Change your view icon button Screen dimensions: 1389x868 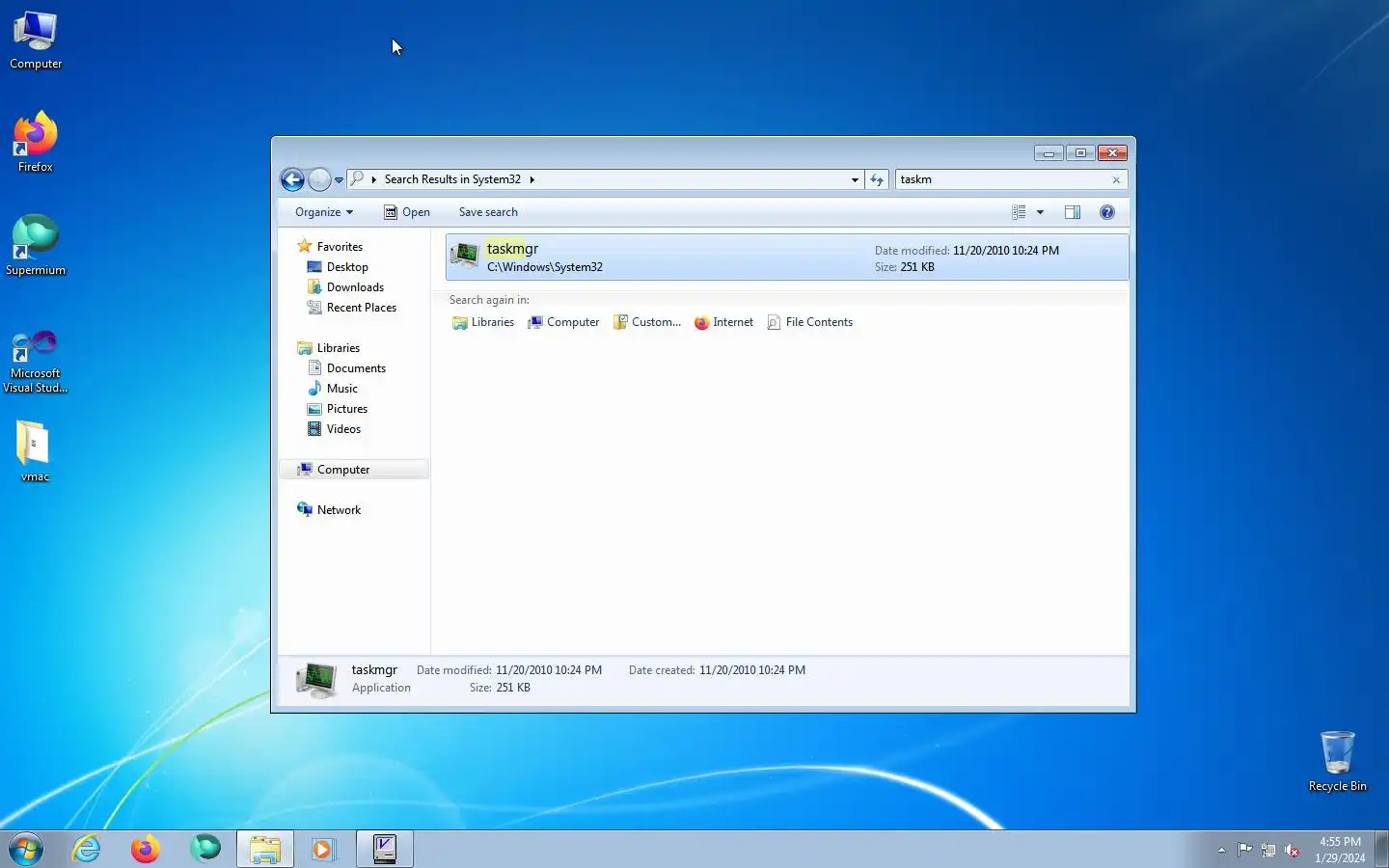(x=1019, y=212)
